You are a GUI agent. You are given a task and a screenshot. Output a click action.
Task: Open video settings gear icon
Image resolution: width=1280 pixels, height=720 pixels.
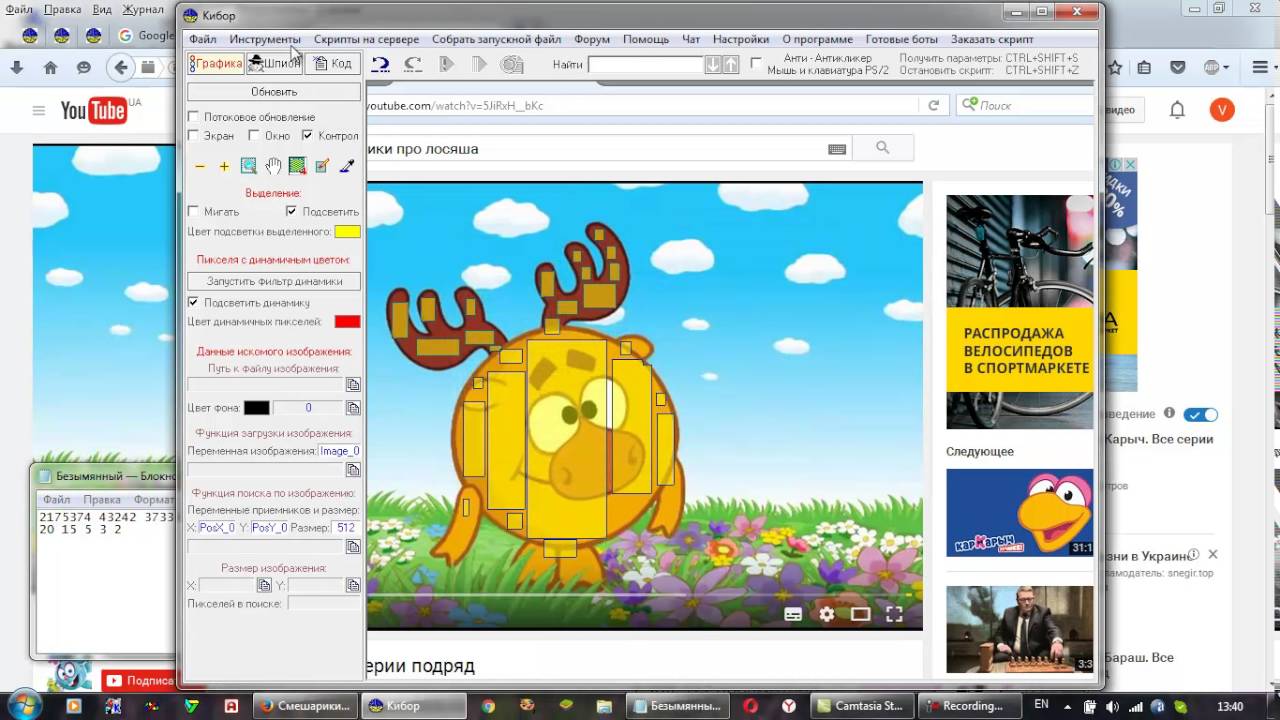coord(827,614)
